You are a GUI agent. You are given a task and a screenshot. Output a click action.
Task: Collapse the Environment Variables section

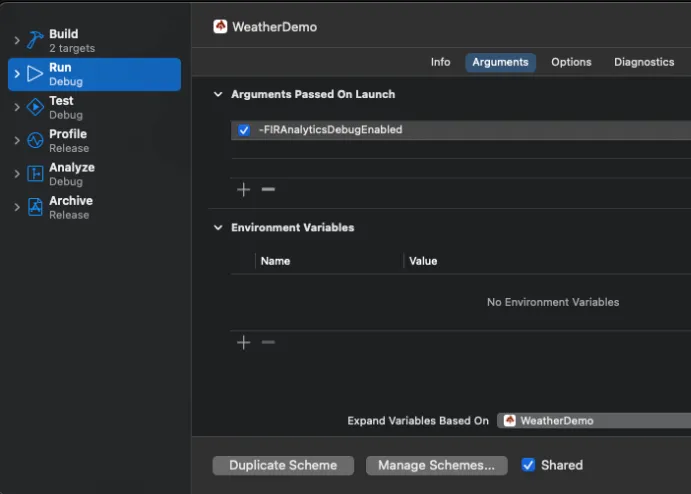pos(218,228)
